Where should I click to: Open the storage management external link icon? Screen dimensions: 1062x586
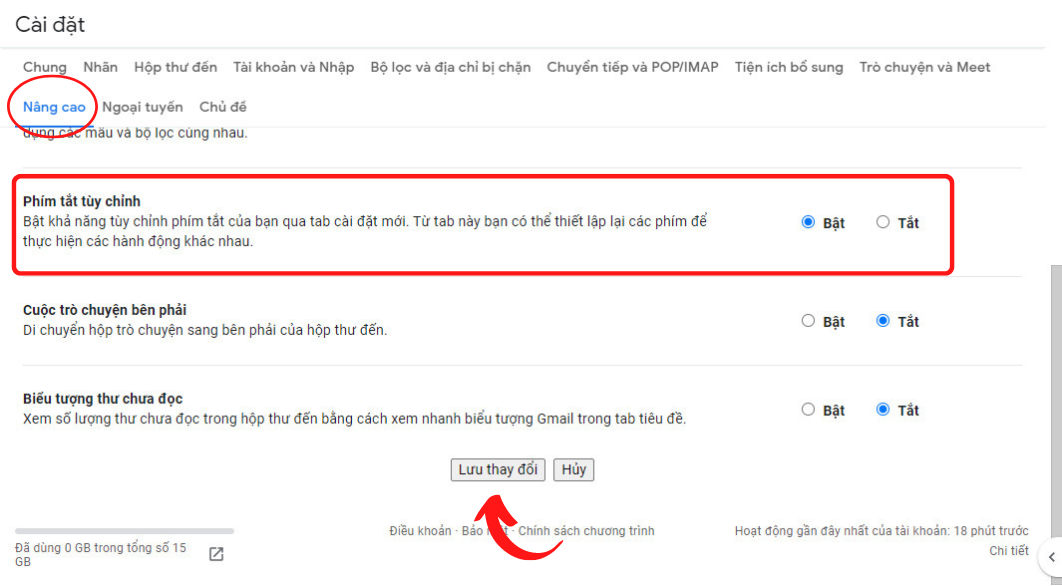click(216, 554)
